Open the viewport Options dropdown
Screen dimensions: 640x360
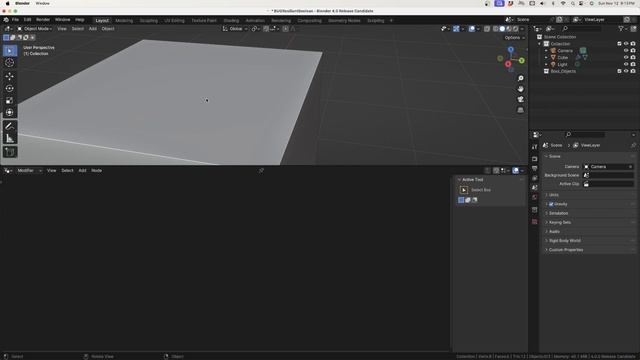[514, 38]
